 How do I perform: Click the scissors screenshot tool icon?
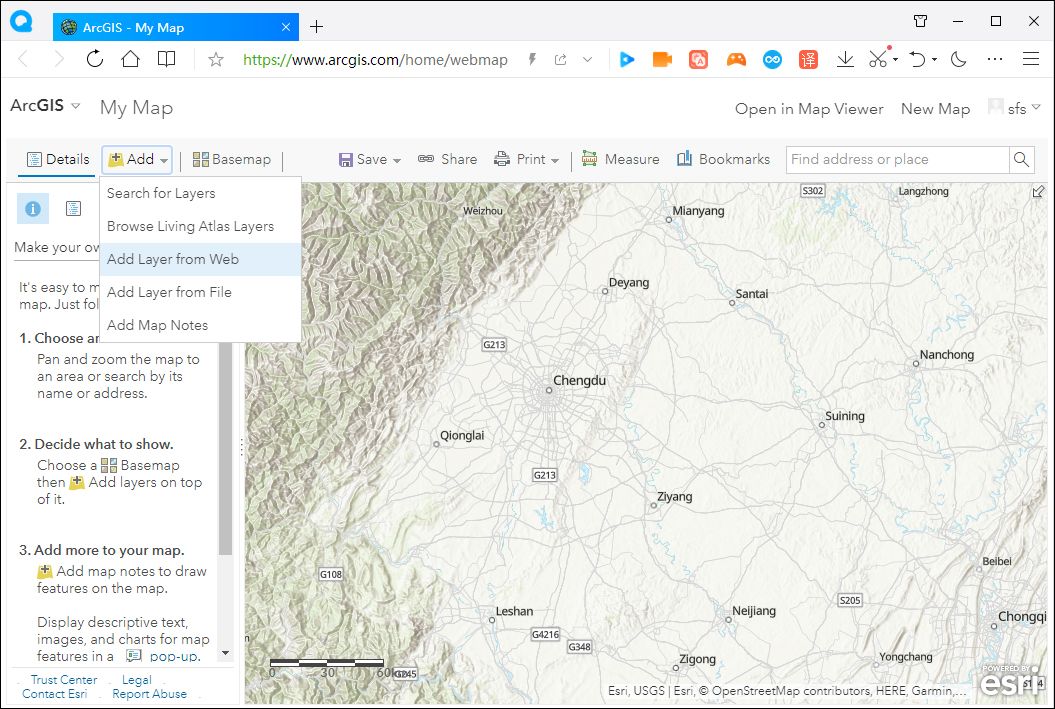[x=878, y=59]
